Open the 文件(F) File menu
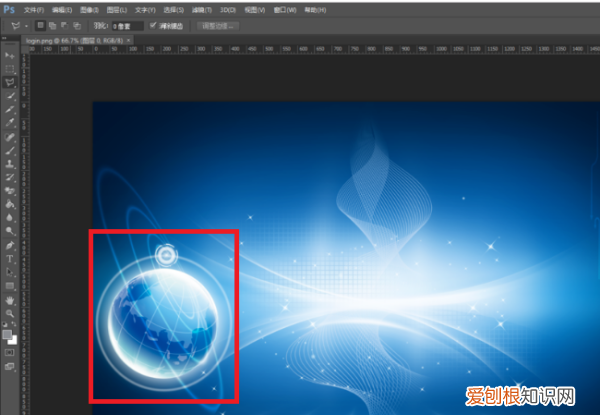The height and width of the screenshot is (415, 600). 33,8
